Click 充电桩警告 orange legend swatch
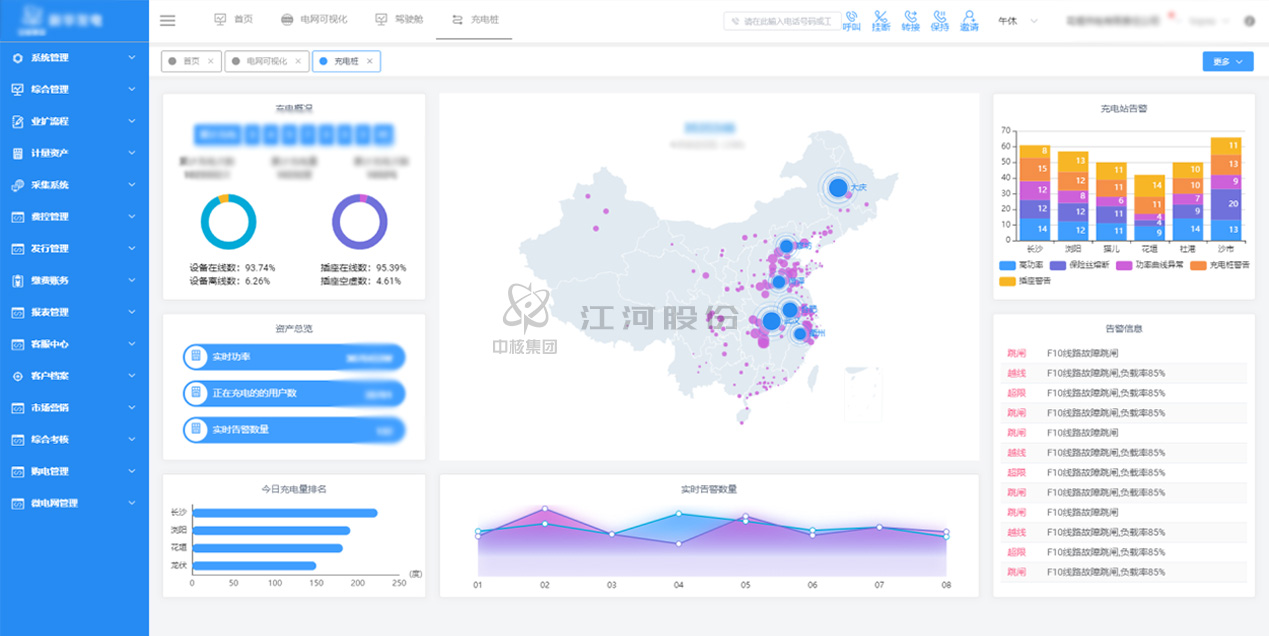This screenshot has height=636, width=1269. click(x=1199, y=265)
